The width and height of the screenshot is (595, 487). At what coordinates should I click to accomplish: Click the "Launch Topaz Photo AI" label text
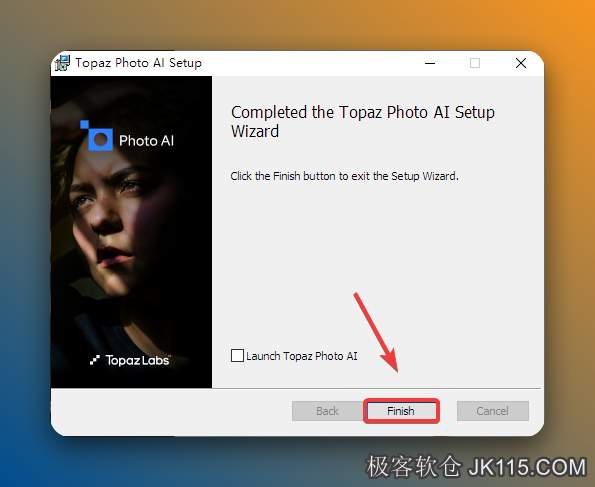pos(302,356)
